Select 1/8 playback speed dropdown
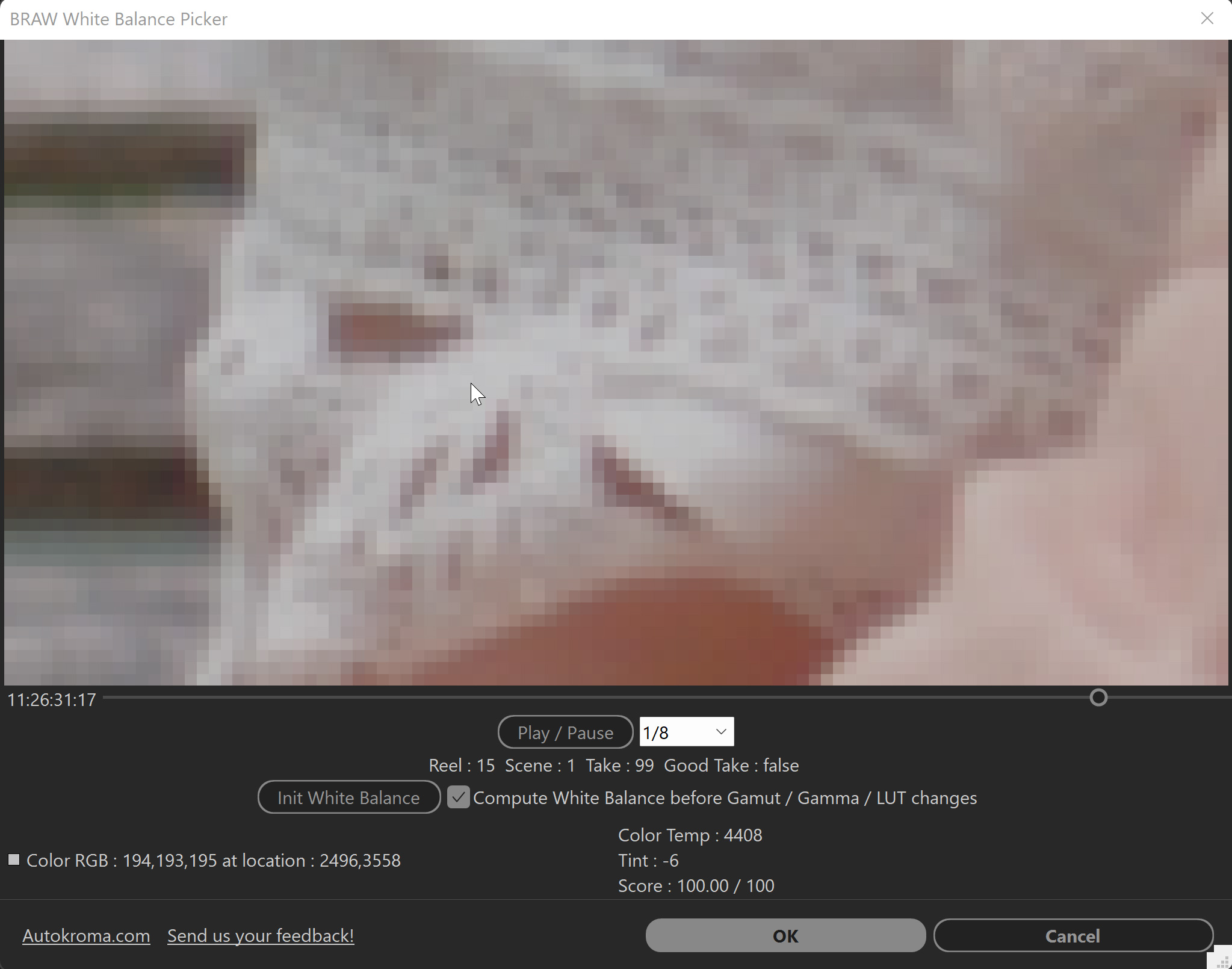 (x=685, y=732)
